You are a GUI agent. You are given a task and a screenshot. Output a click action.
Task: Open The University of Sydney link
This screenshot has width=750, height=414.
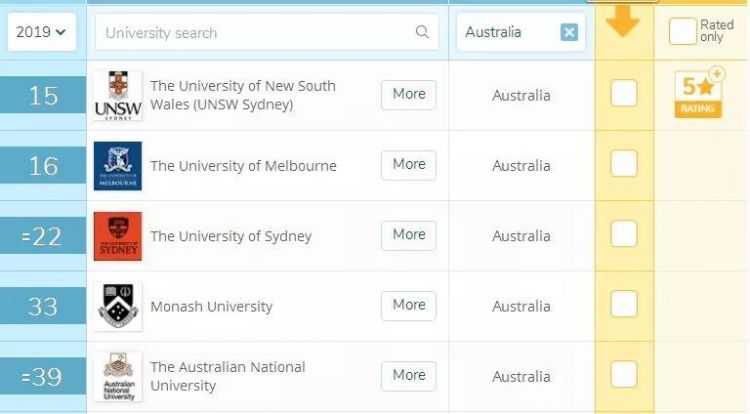(231, 237)
